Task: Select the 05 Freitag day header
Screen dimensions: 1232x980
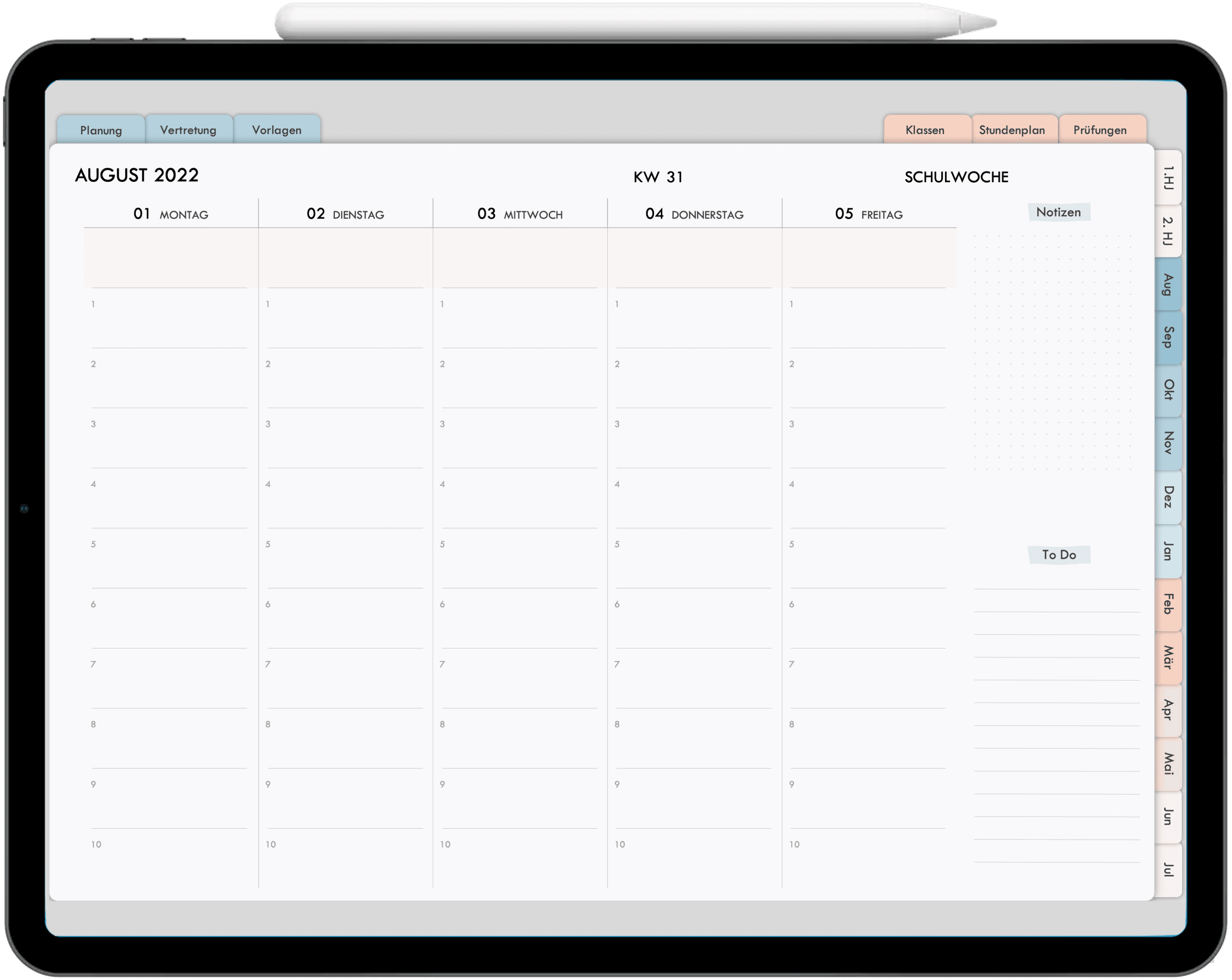Action: 869,214
